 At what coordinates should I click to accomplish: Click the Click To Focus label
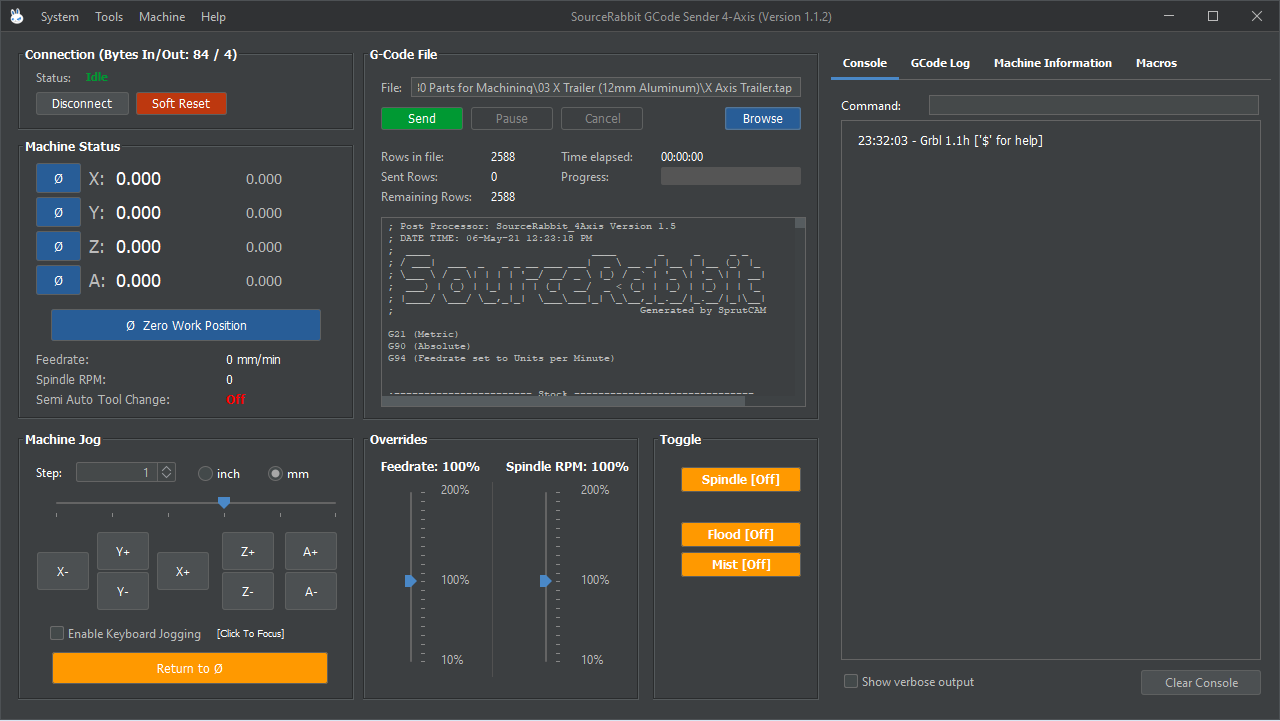[251, 634]
